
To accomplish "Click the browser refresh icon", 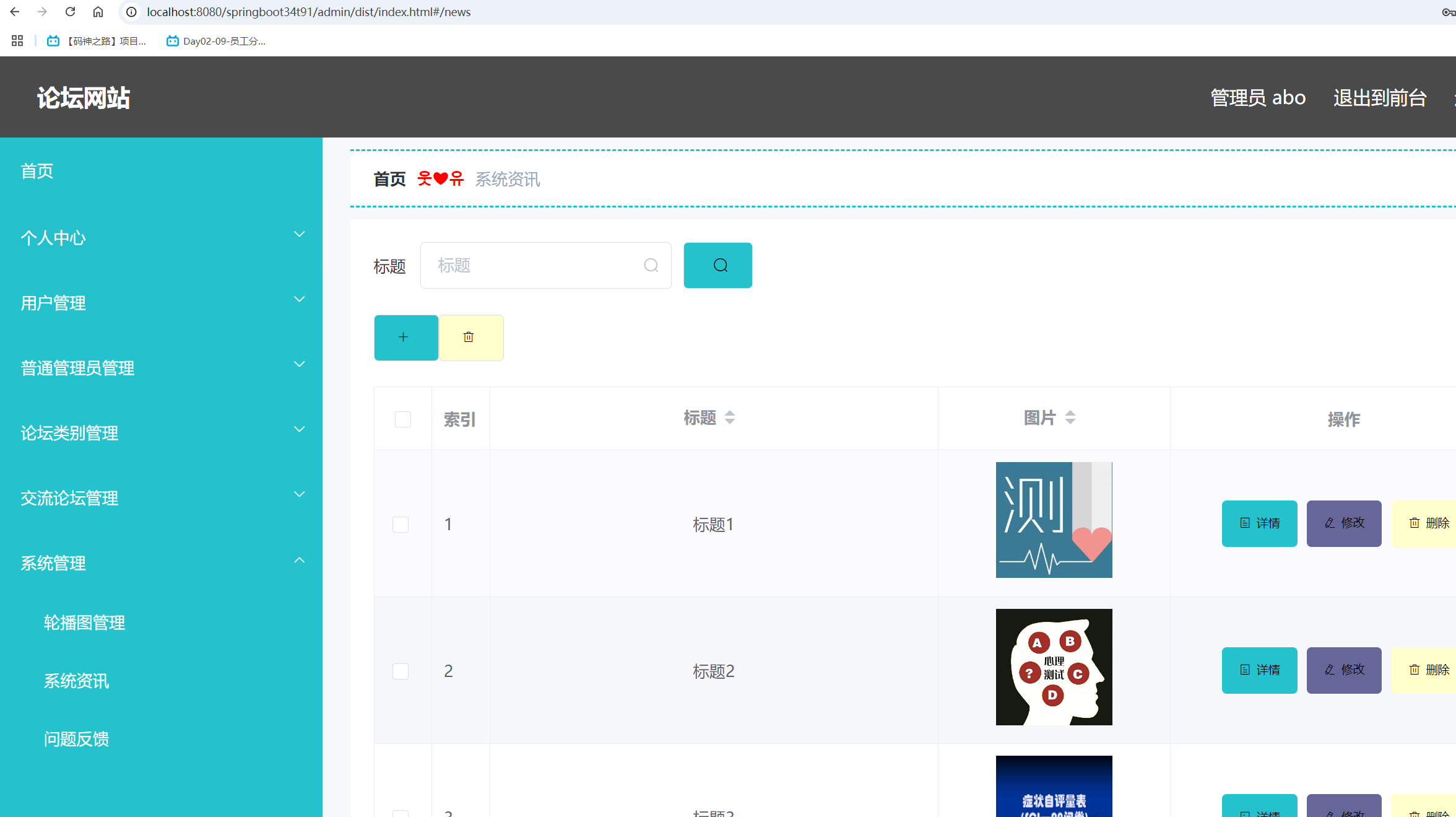I will click(70, 11).
